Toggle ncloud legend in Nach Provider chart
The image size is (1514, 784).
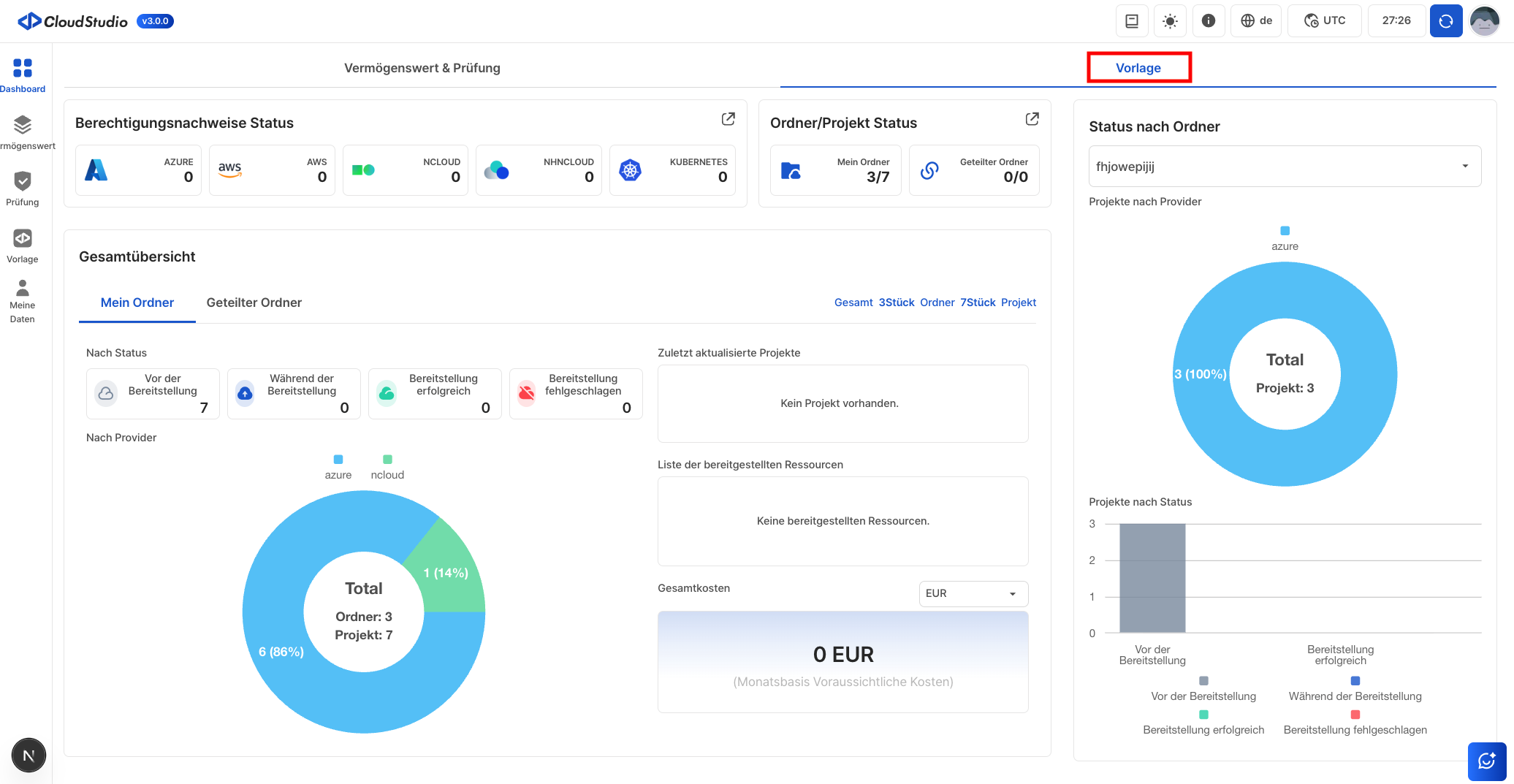pyautogui.click(x=387, y=467)
